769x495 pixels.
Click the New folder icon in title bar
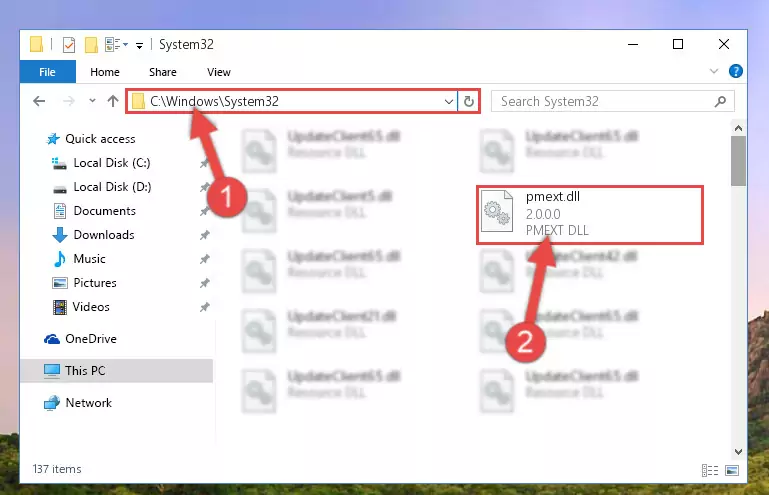pyautogui.click(x=91, y=45)
